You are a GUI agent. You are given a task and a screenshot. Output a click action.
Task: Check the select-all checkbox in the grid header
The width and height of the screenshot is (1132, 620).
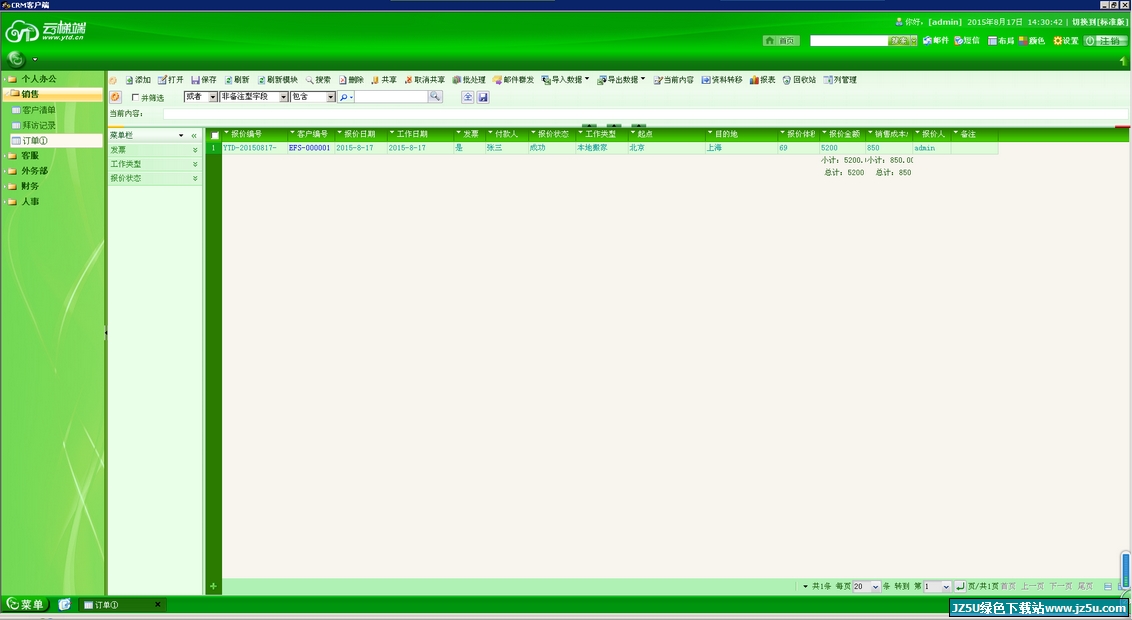(214, 135)
